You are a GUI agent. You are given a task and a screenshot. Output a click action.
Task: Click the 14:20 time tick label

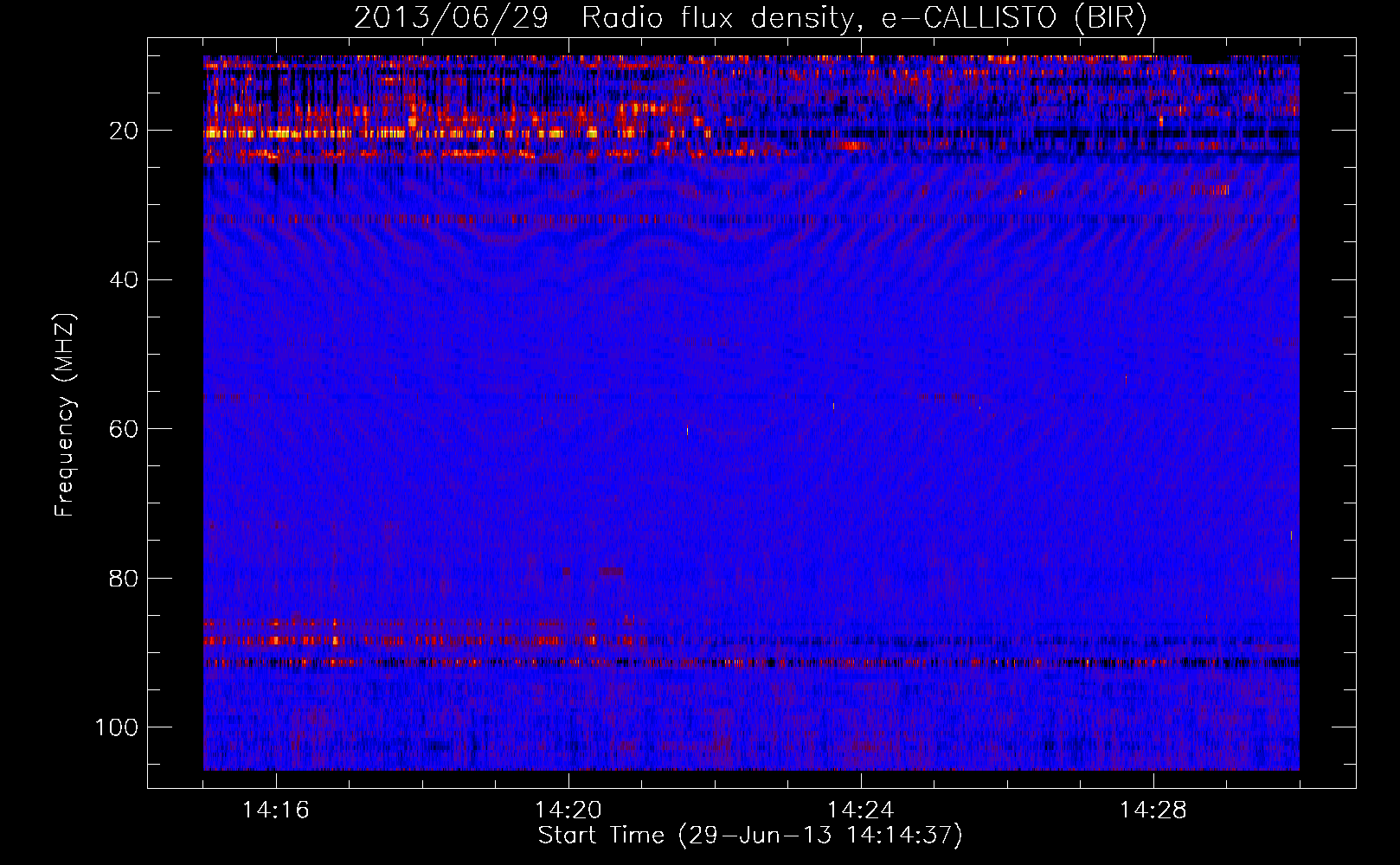click(568, 811)
